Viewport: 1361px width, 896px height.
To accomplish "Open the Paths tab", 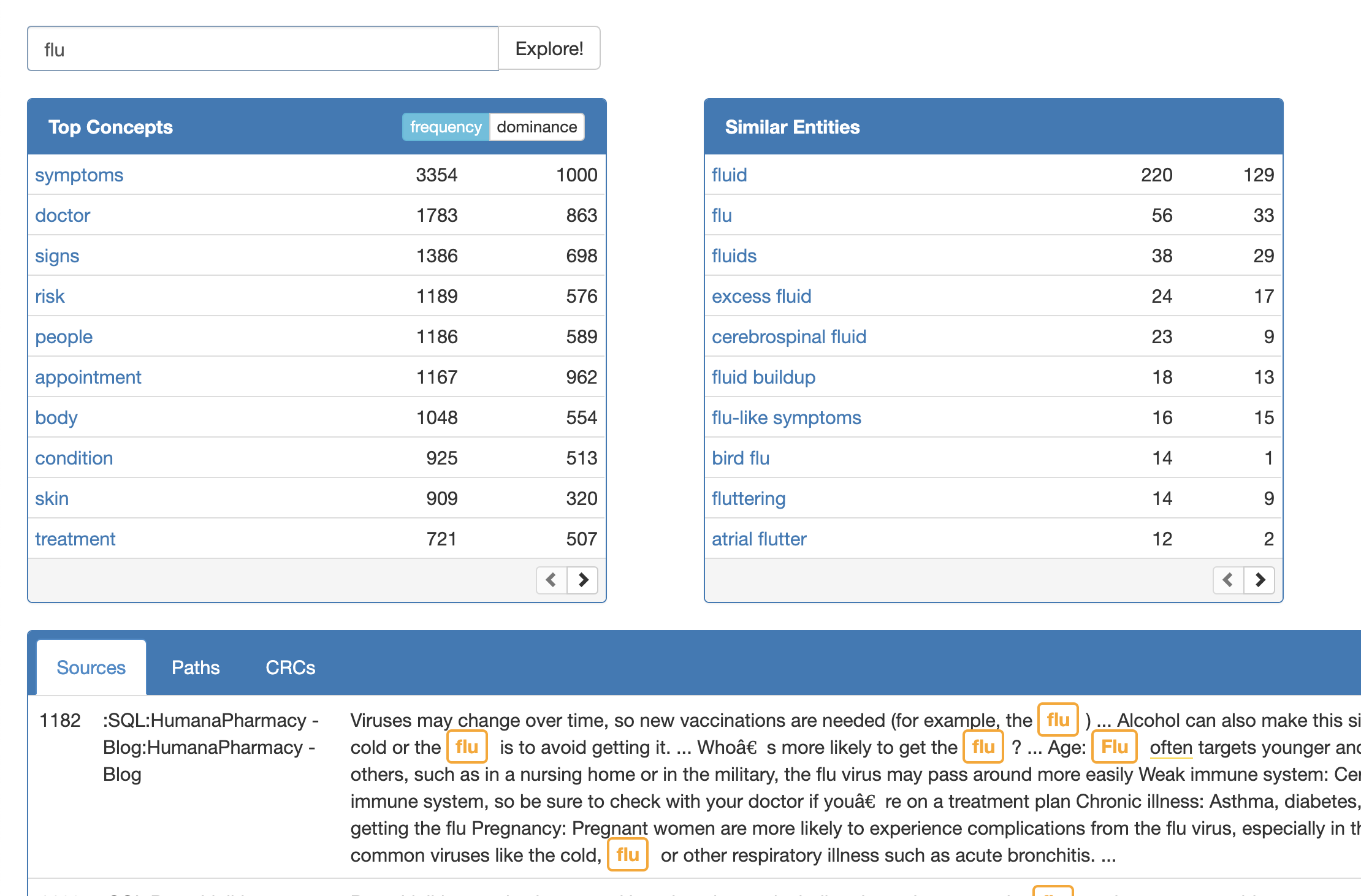I will coord(196,667).
